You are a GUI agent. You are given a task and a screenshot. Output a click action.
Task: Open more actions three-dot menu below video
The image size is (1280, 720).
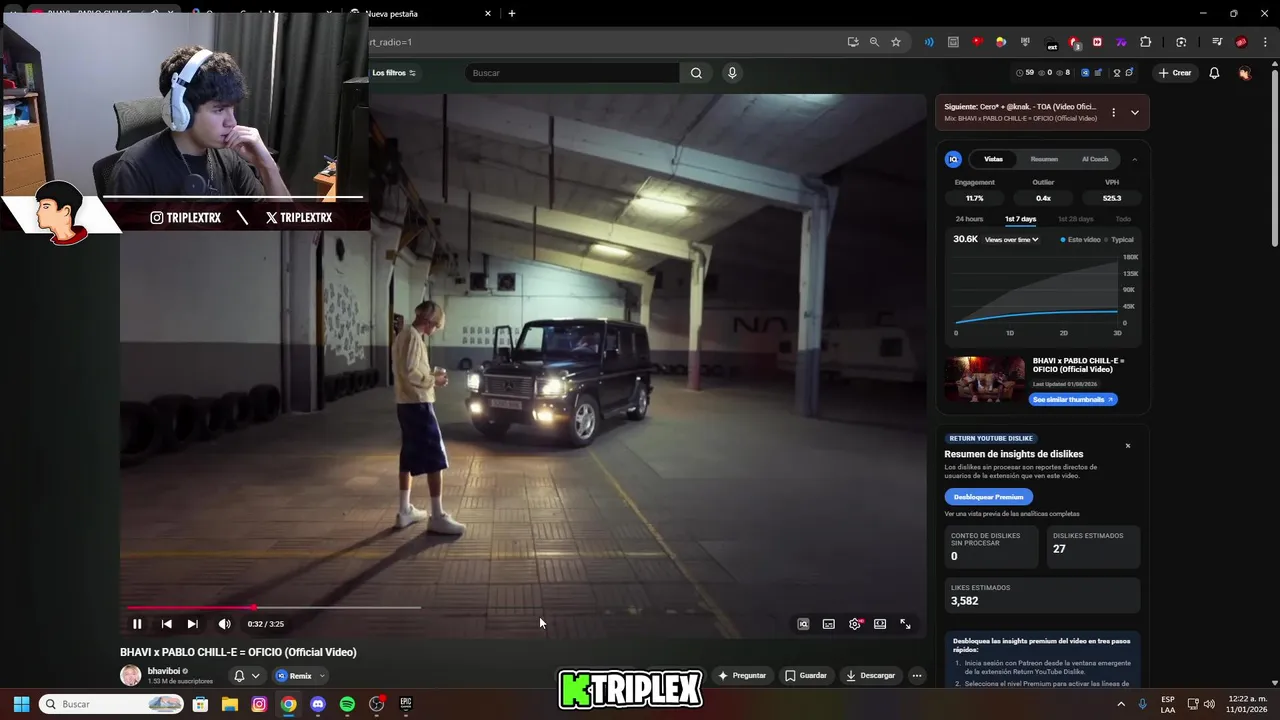click(917, 676)
